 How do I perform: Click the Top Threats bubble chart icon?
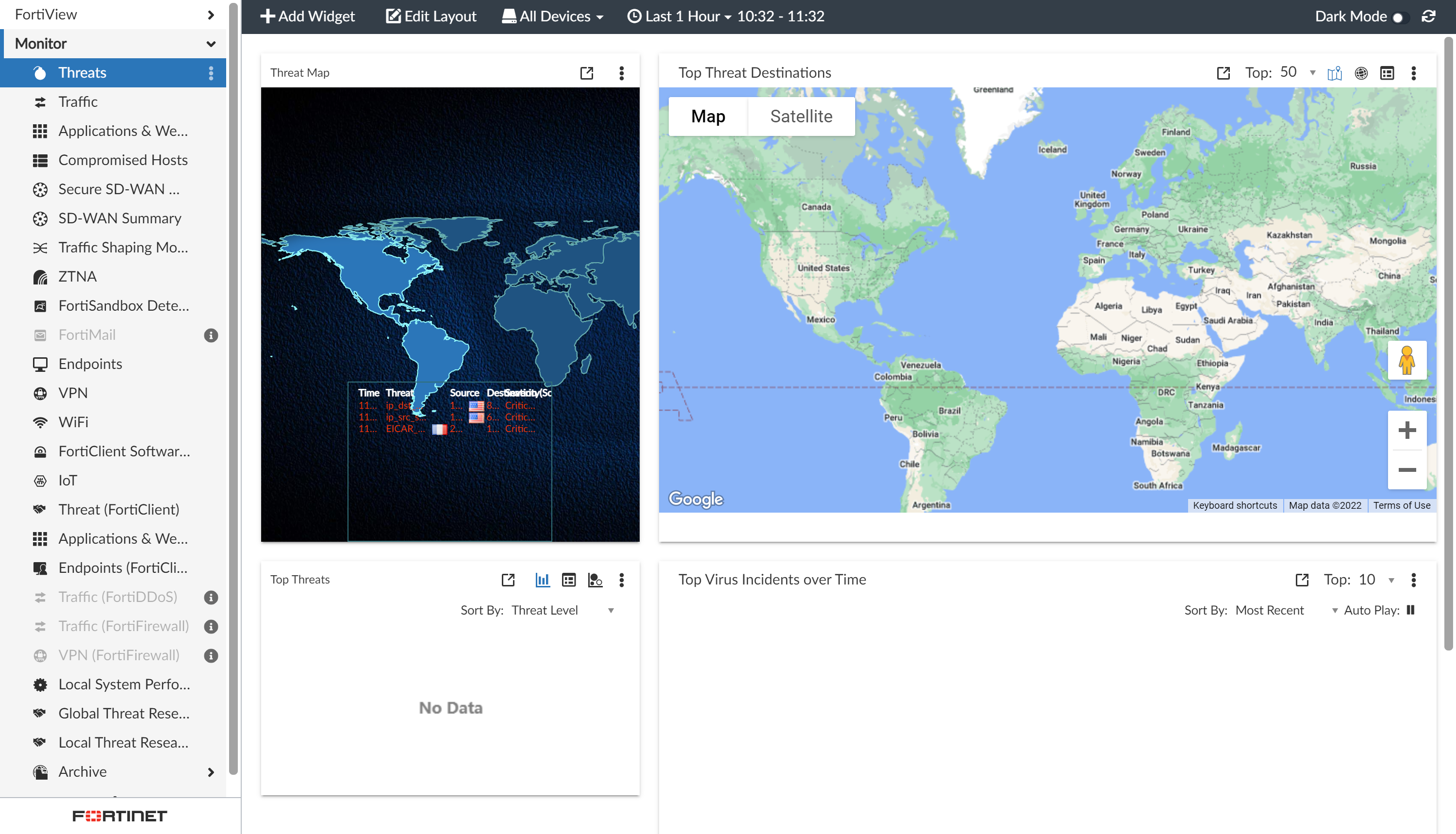point(595,580)
